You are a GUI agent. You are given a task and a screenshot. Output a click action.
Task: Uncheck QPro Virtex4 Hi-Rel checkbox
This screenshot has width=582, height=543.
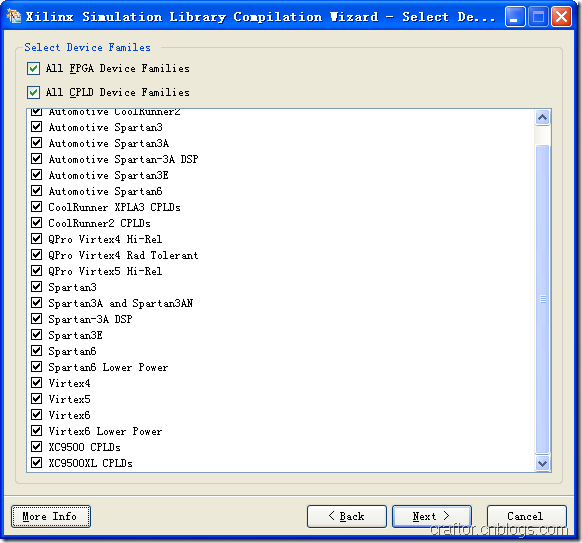(x=36, y=238)
